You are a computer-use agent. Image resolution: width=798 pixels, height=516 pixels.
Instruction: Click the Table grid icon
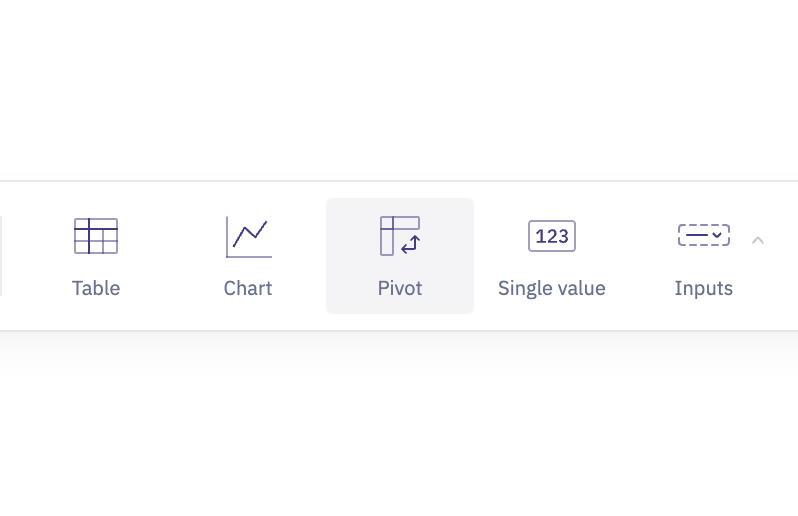(x=96, y=236)
